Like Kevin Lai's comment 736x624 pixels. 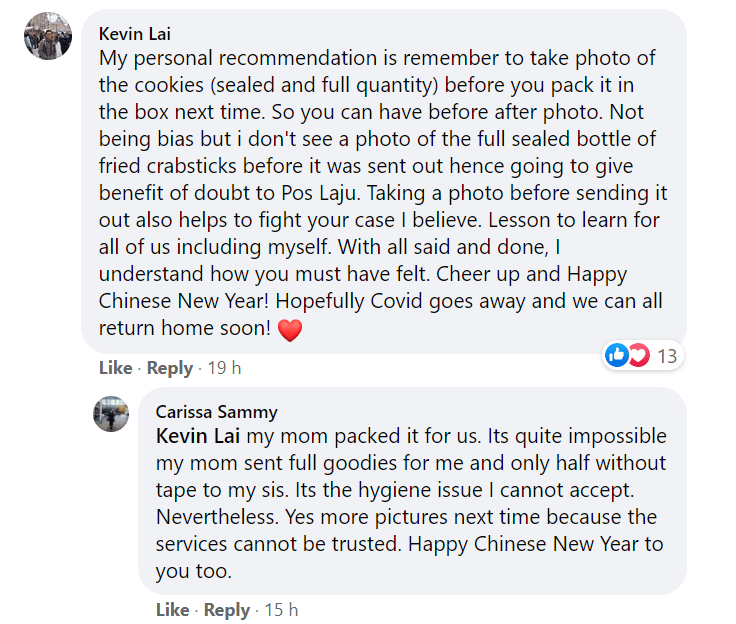click(115, 368)
